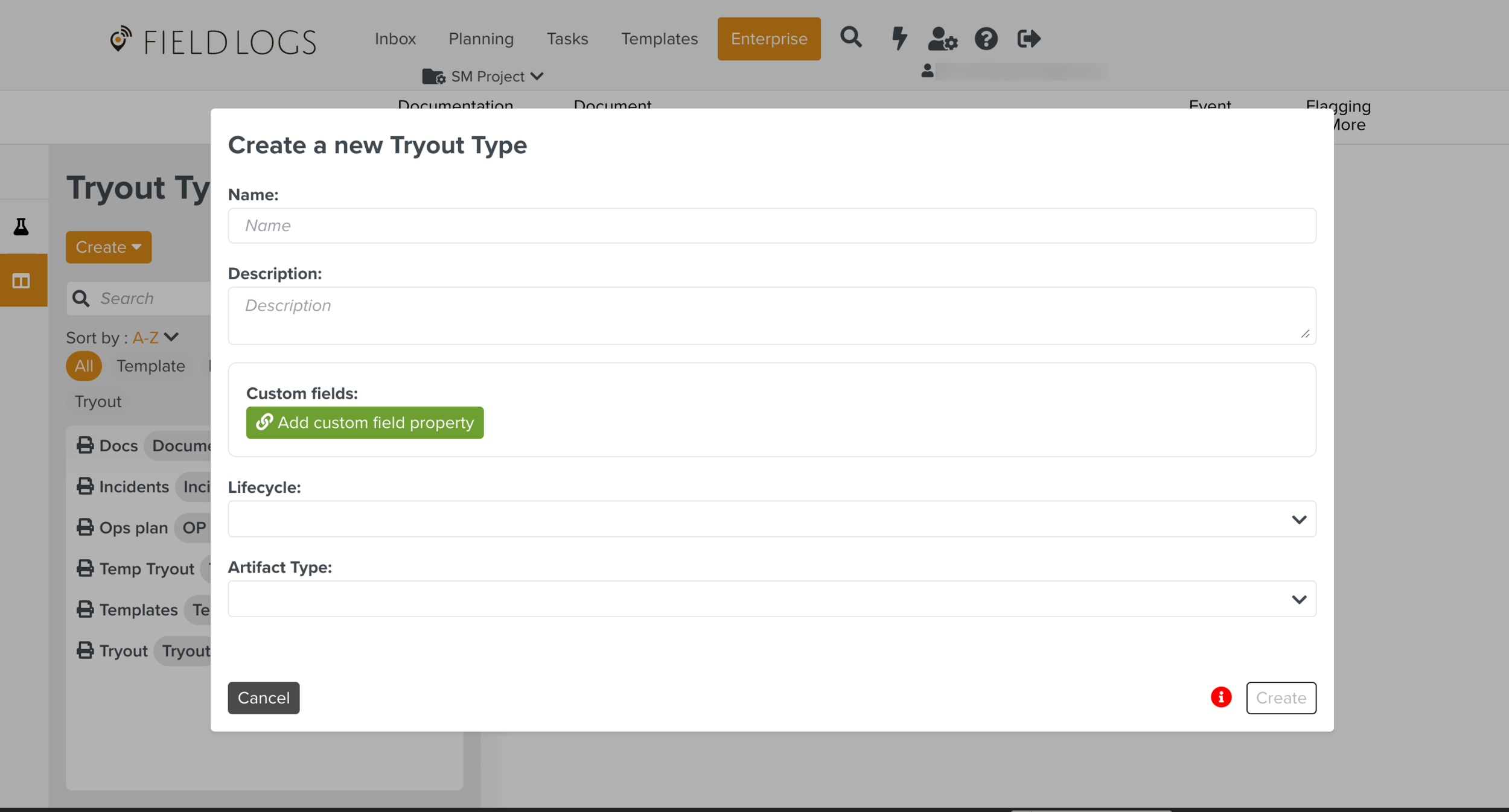1509x812 pixels.
Task: Go to the Inbox menu item
Action: point(395,39)
